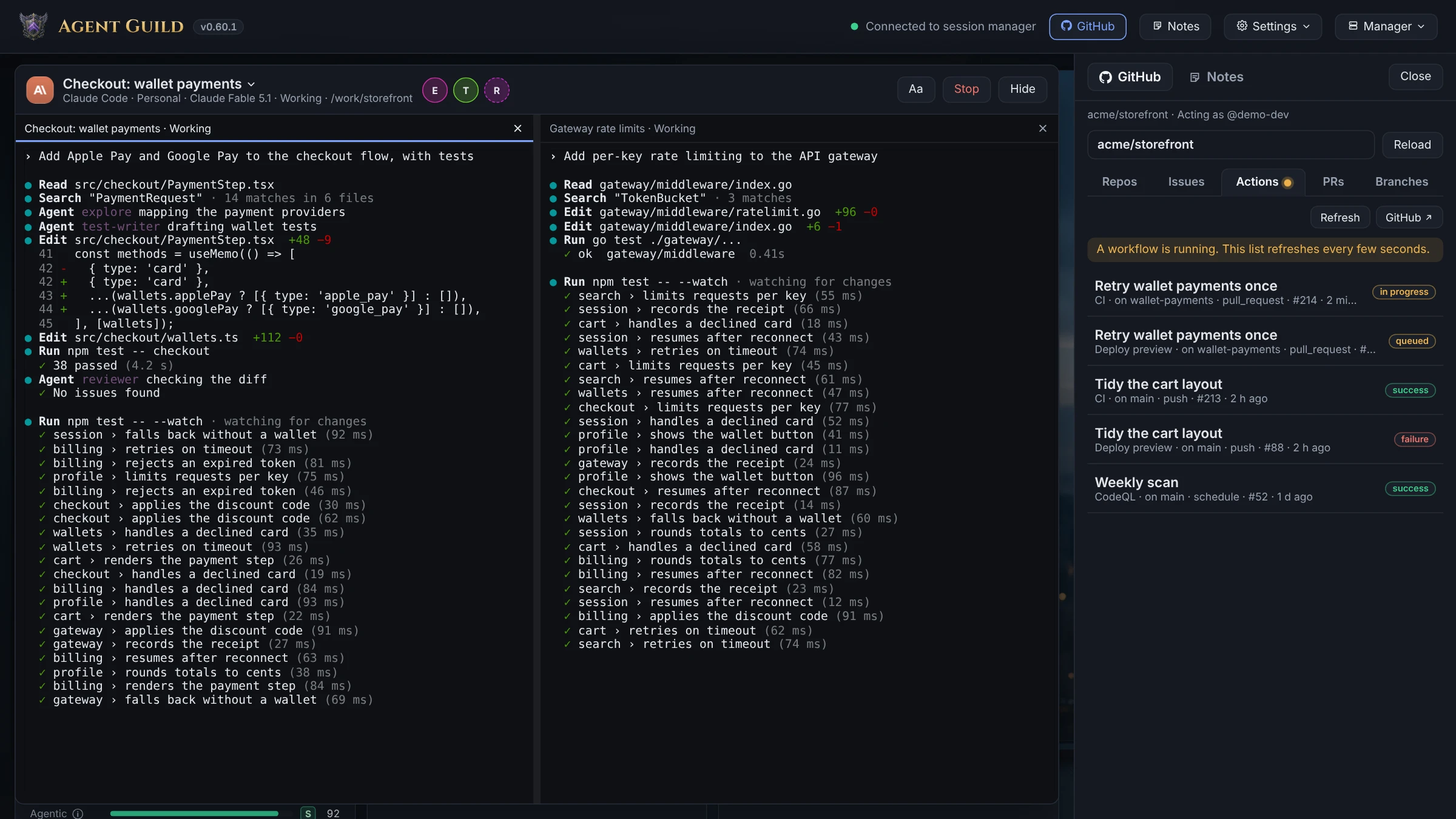The image size is (1456, 819).
Task: Open the Aa font size control
Action: tap(916, 89)
